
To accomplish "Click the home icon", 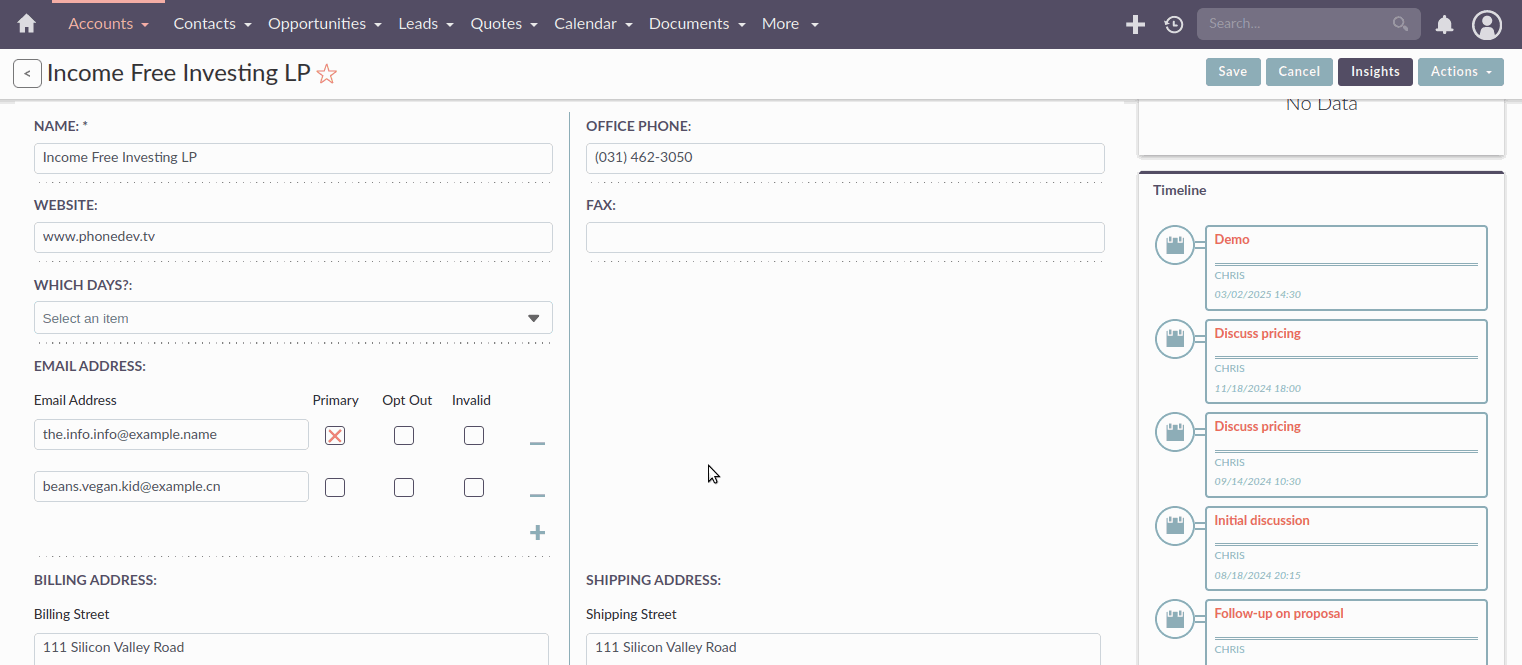I will 25,23.
